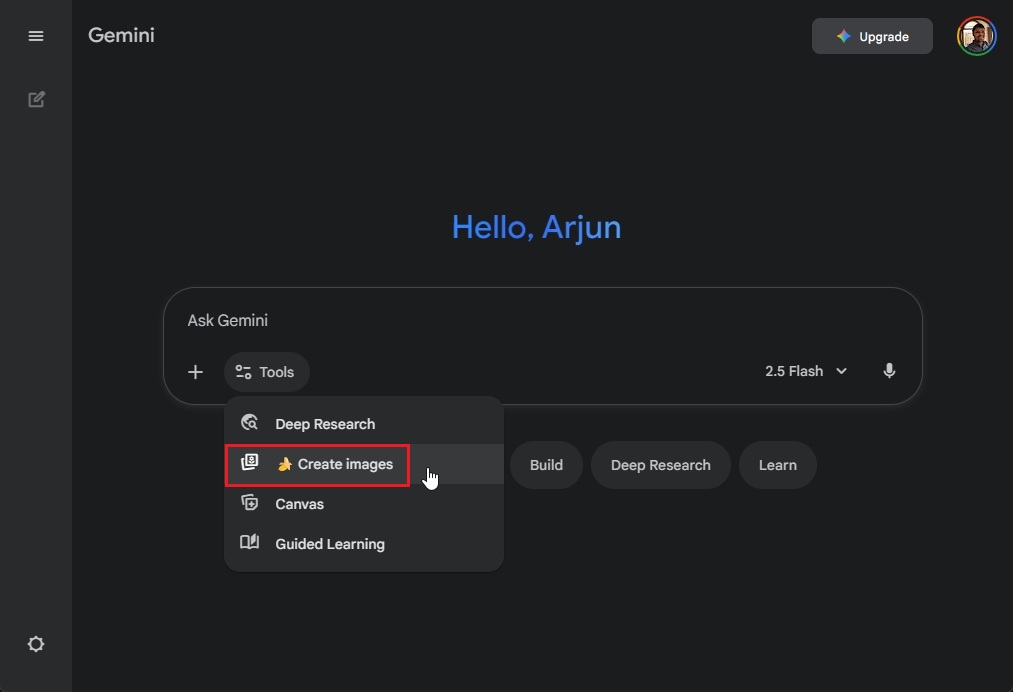This screenshot has width=1013, height=692.
Task: Expand the model selector chevron
Action: pos(841,371)
